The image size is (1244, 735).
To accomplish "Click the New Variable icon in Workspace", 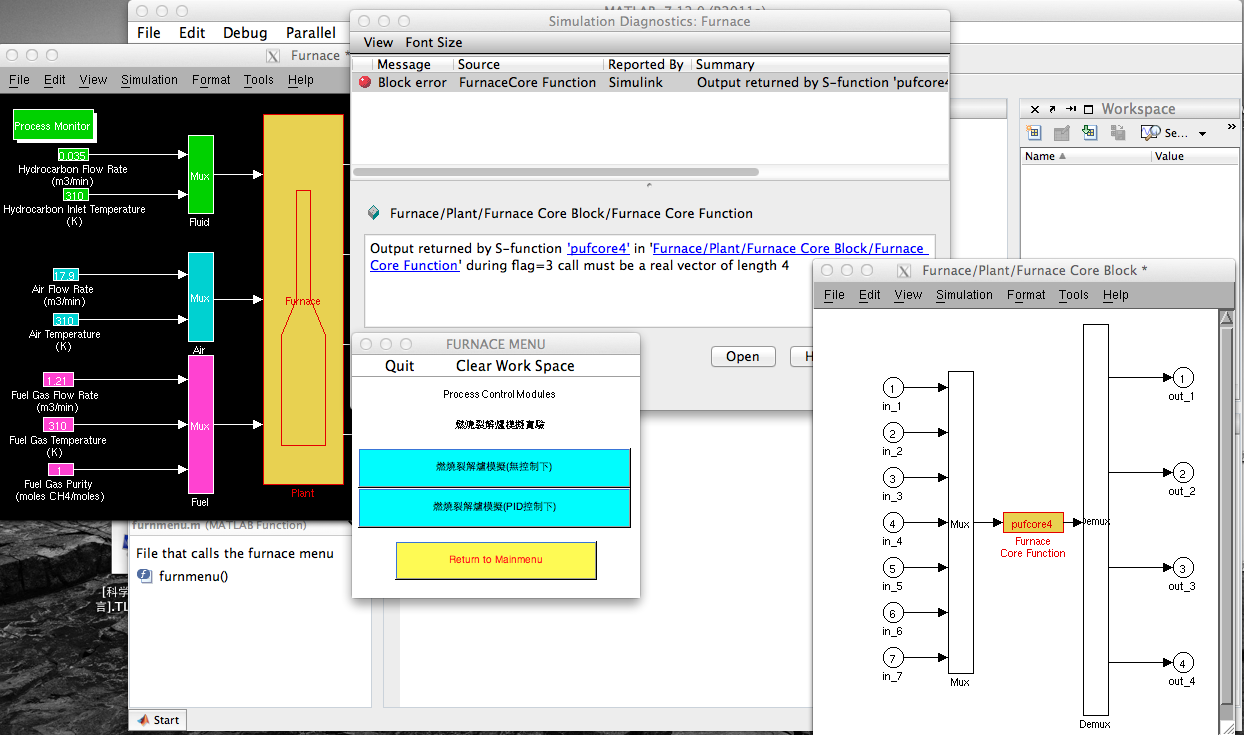I will coord(1034,133).
